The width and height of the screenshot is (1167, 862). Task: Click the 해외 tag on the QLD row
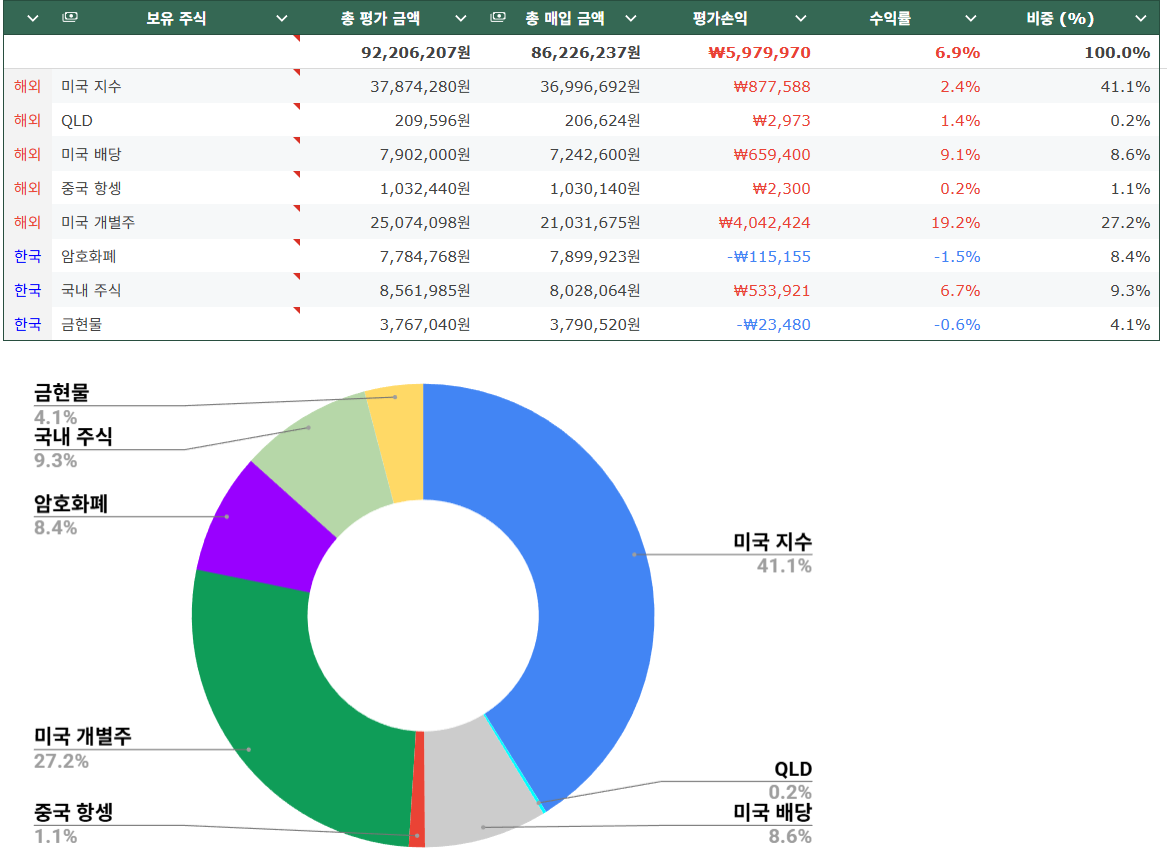click(28, 121)
